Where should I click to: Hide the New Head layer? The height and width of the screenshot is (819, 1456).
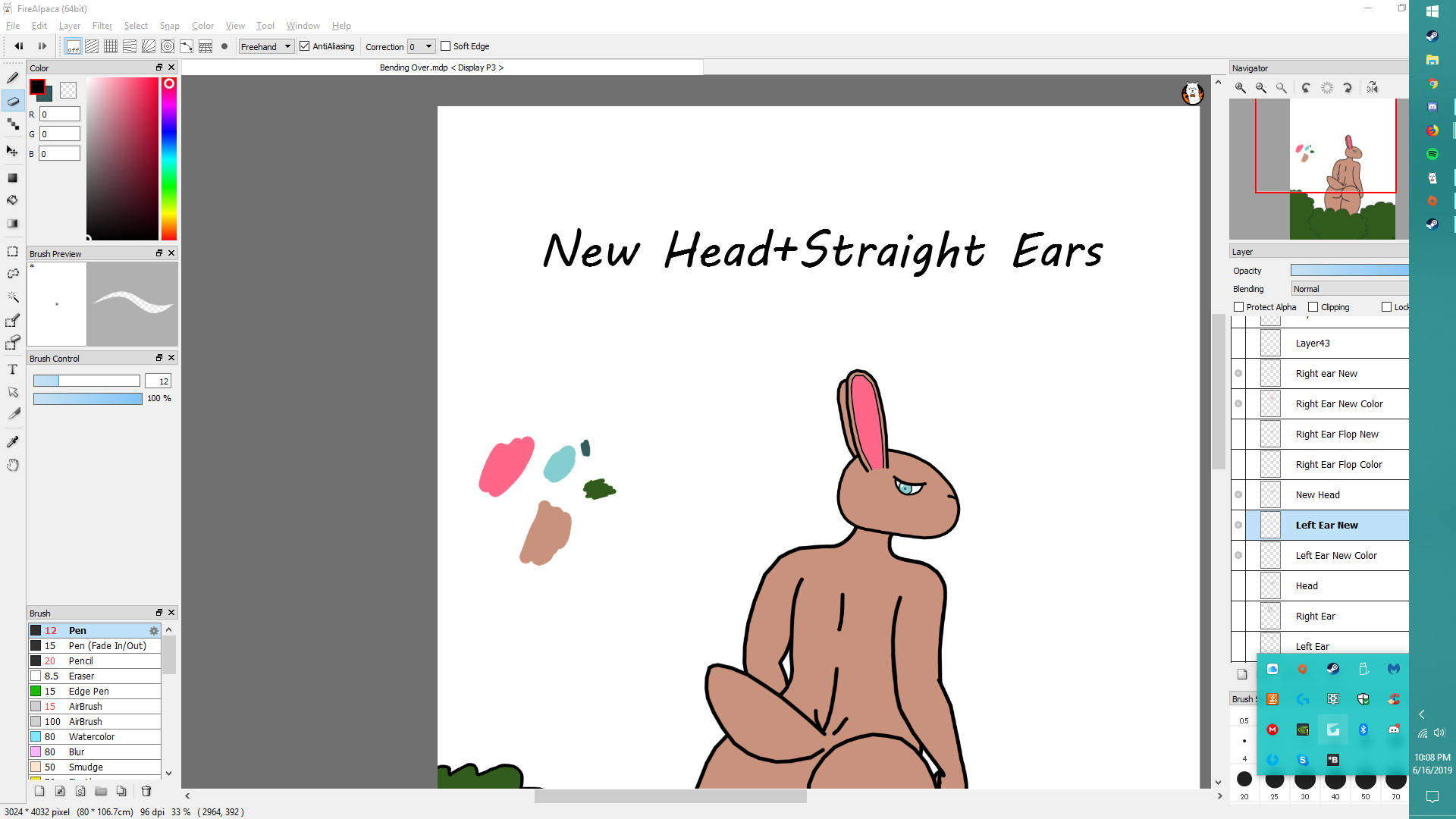click(x=1238, y=494)
